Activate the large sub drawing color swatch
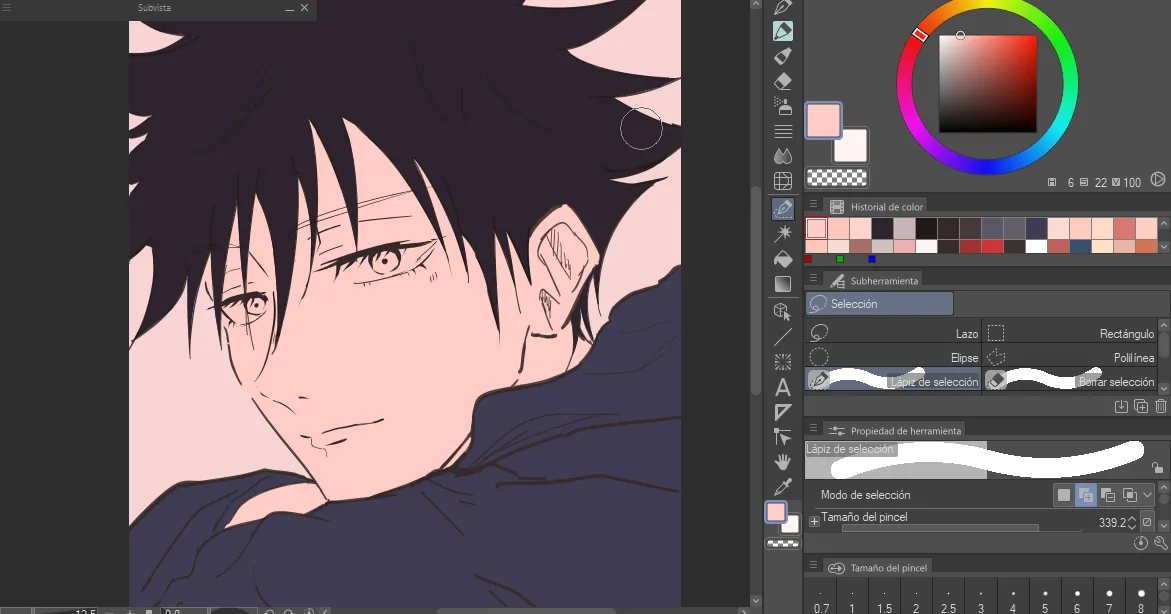 coord(851,146)
